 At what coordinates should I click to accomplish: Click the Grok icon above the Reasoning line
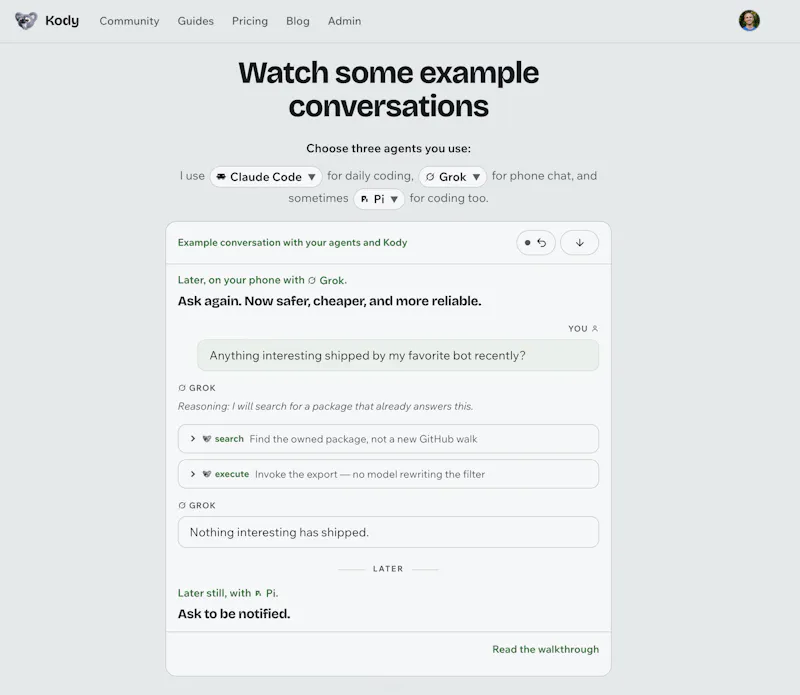(182, 388)
